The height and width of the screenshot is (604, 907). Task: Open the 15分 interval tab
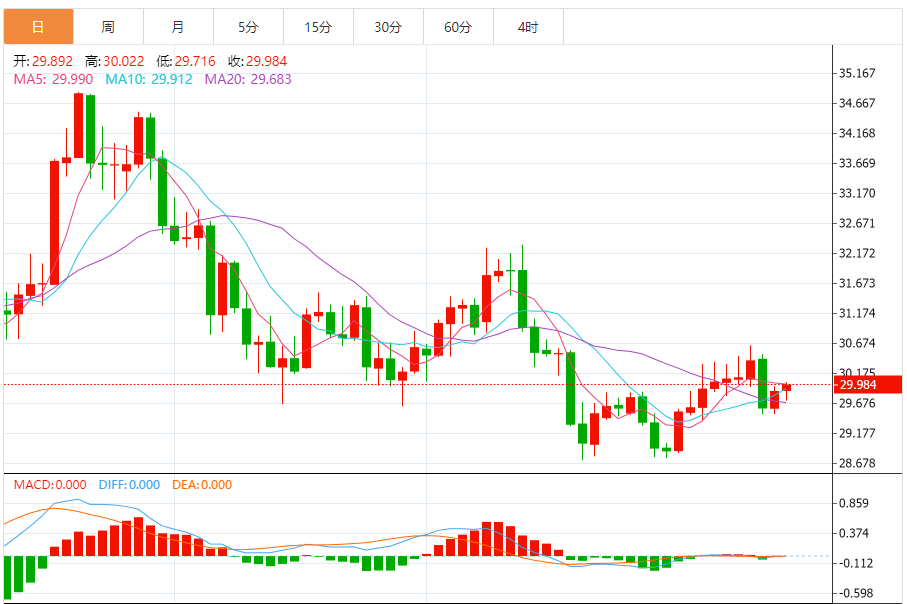tap(318, 27)
